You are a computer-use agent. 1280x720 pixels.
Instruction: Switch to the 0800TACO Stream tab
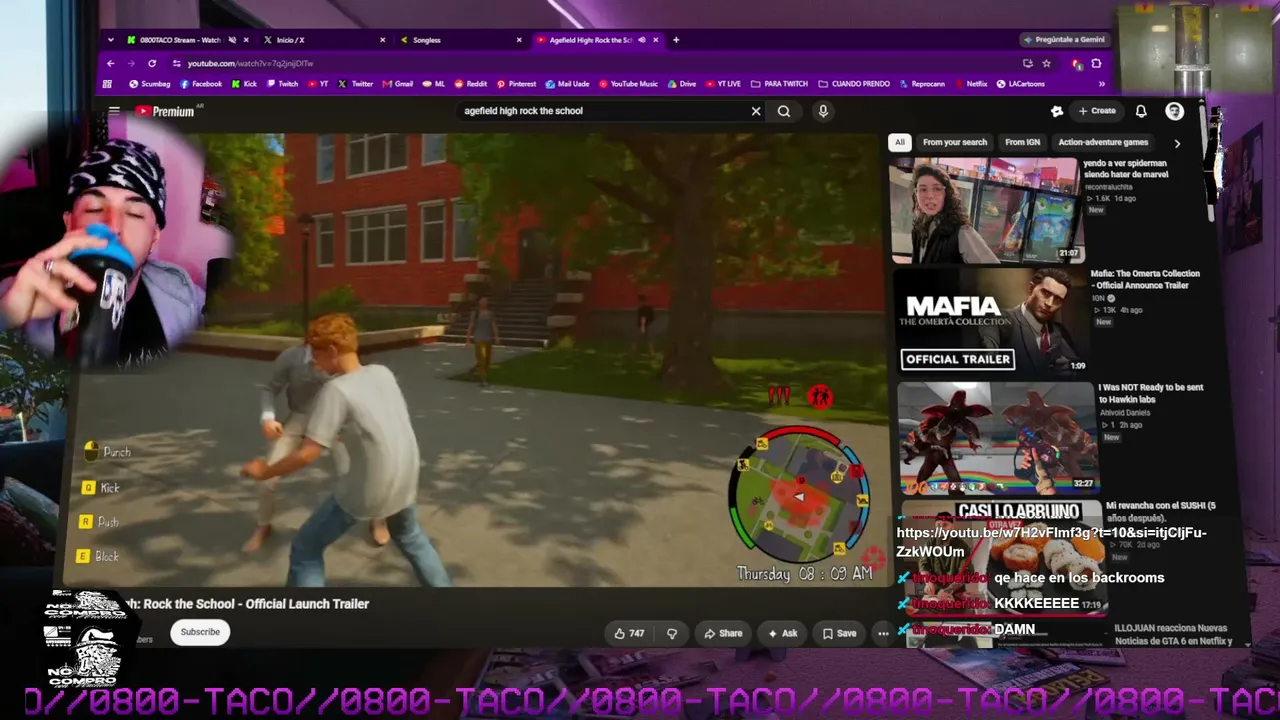point(180,40)
